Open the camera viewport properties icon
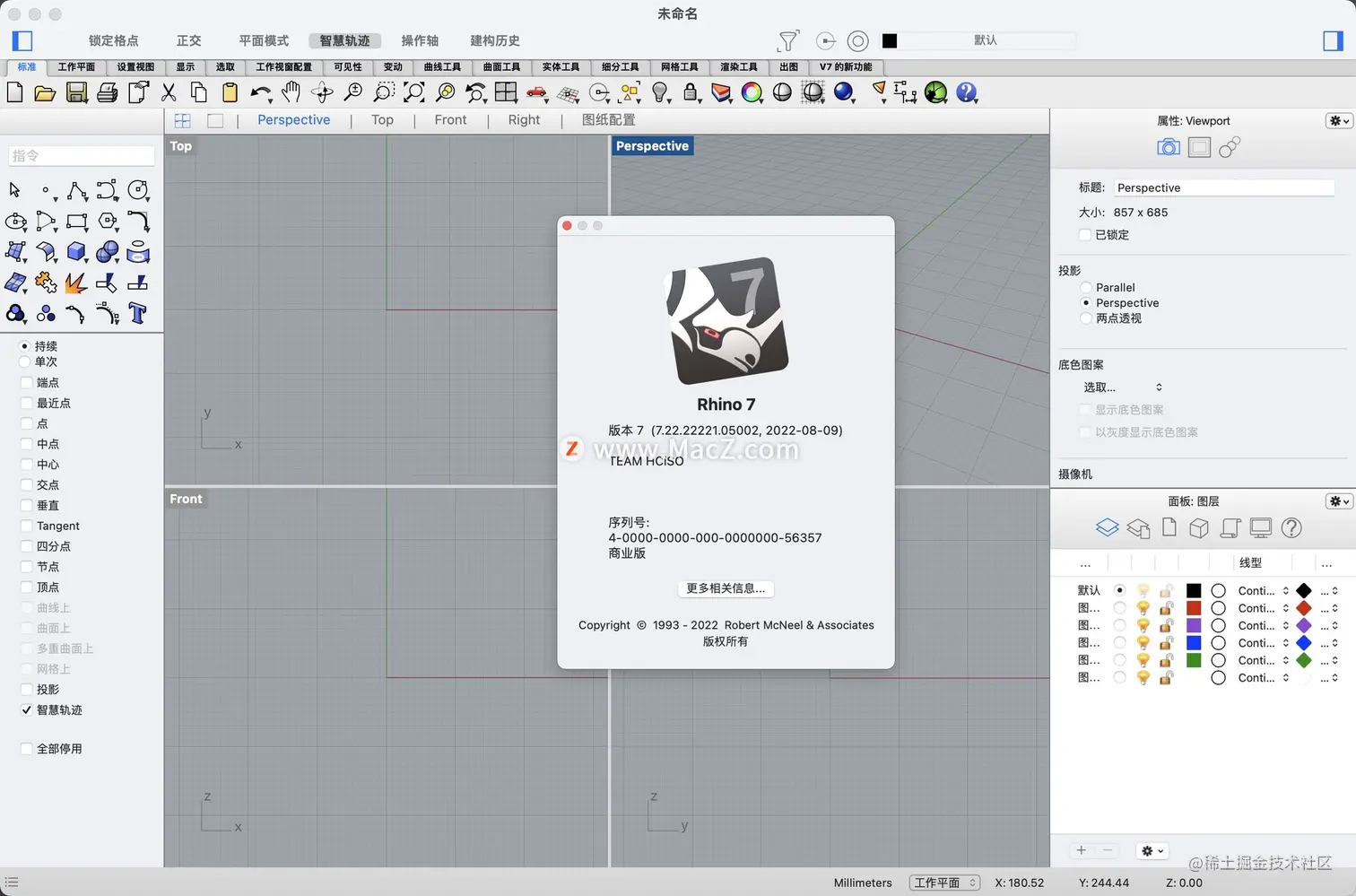 [1168, 147]
